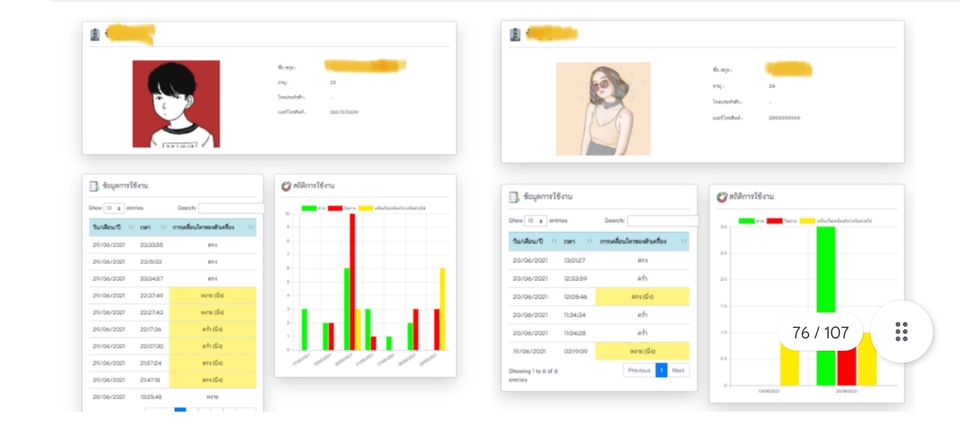960x432 pixels.
Task: Click the donut stats icon on the 3.0-scale chart
Action: tap(722, 196)
